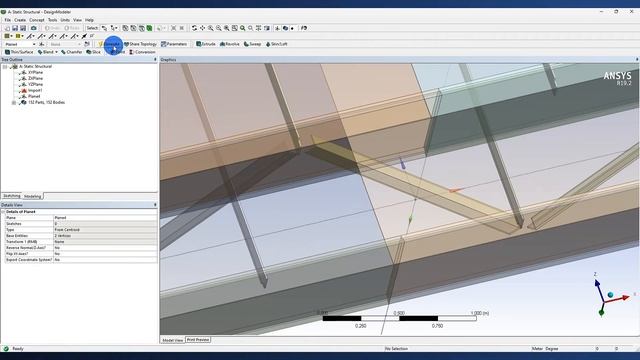Collapse the Details of Plane4 section
Image resolution: width=640 pixels, height=360 pixels.
click(x=3, y=212)
